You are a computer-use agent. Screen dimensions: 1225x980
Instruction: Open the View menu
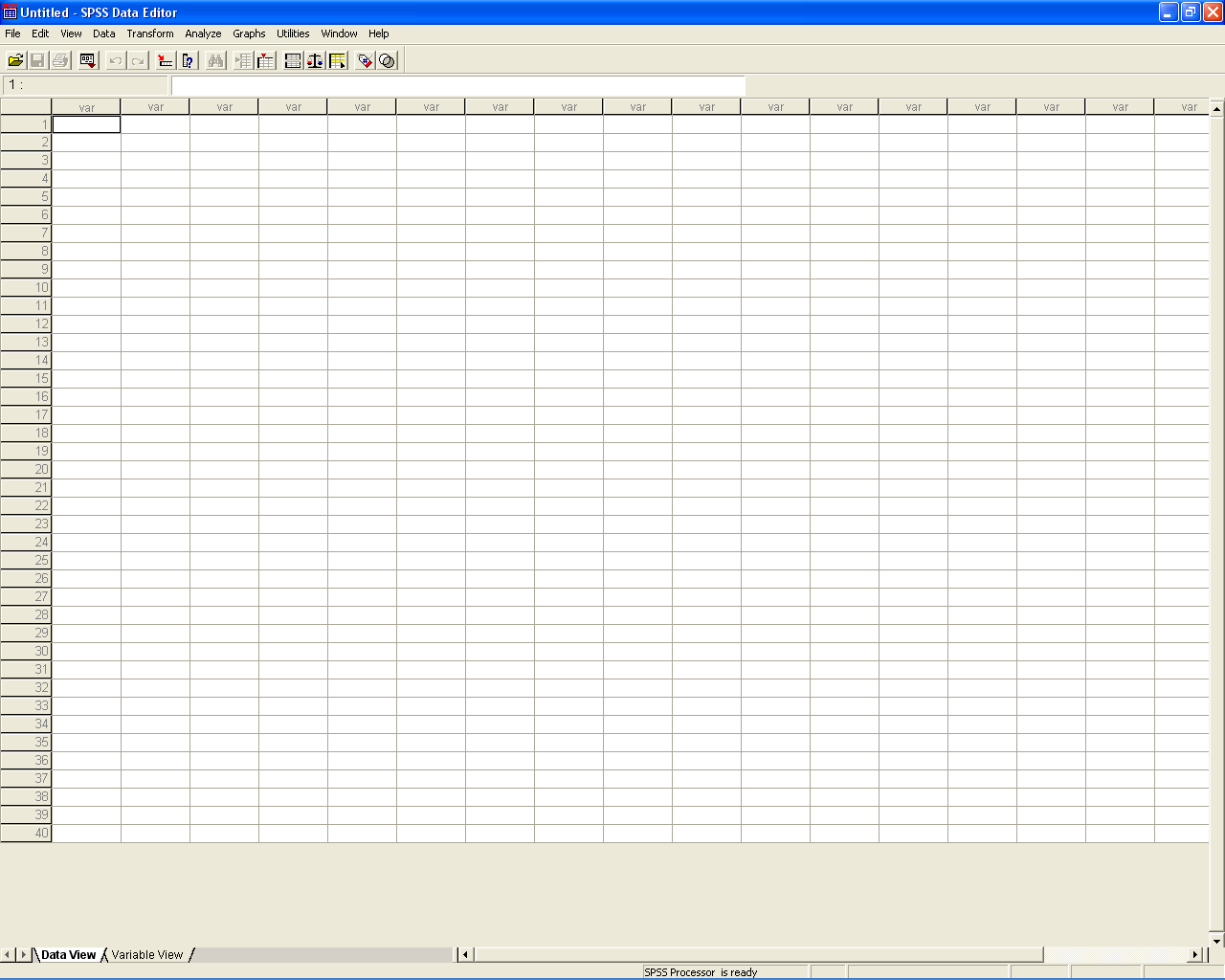(x=71, y=33)
